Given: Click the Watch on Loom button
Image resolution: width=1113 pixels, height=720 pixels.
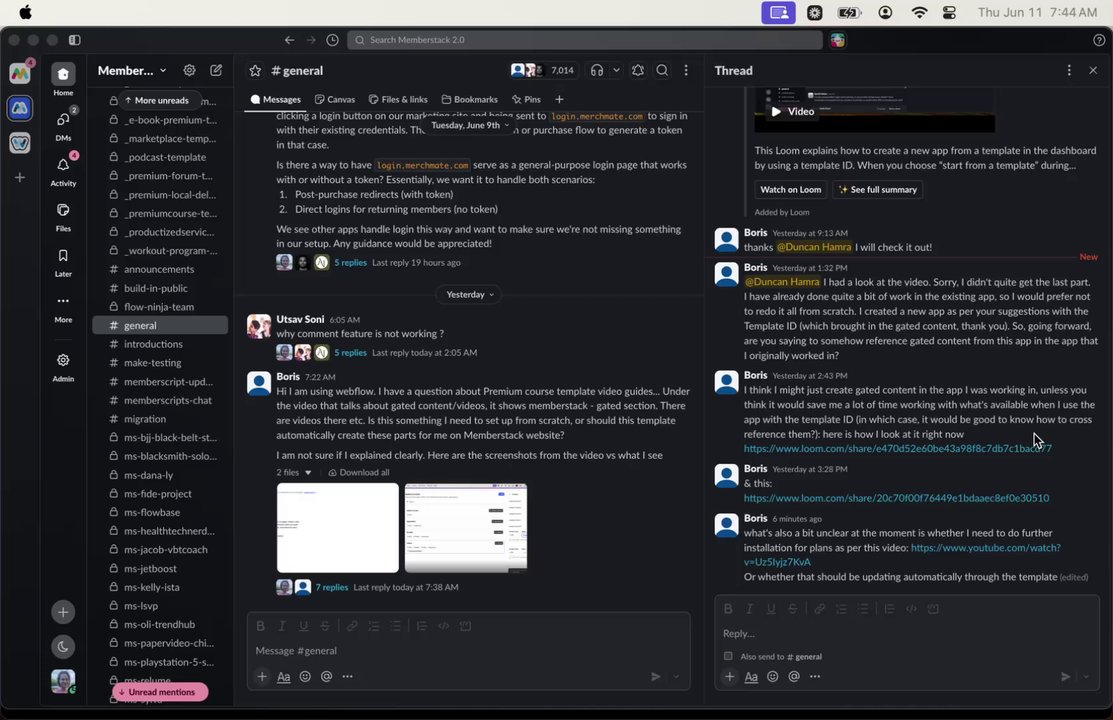Looking at the screenshot, I should tap(791, 190).
